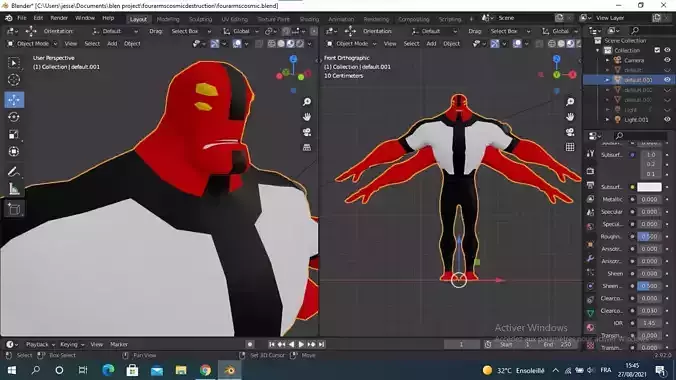Toggle visibility eye of Camera object
676x380 pixels.
pos(667,60)
